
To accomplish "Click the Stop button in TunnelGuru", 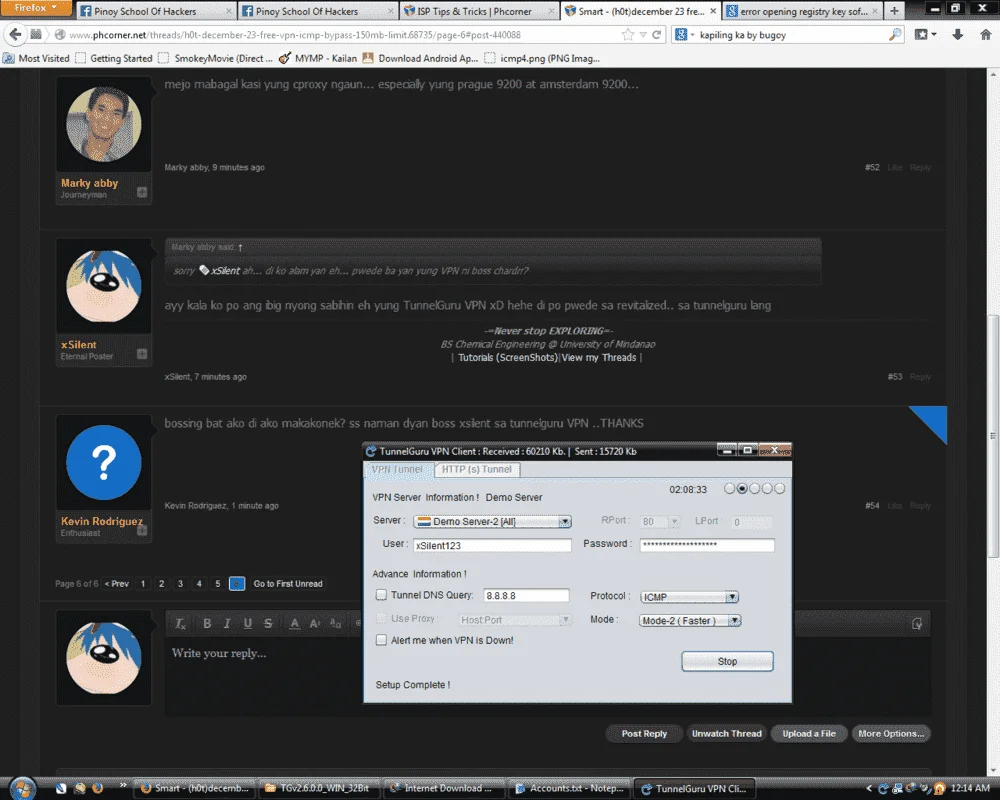I will tap(727, 662).
